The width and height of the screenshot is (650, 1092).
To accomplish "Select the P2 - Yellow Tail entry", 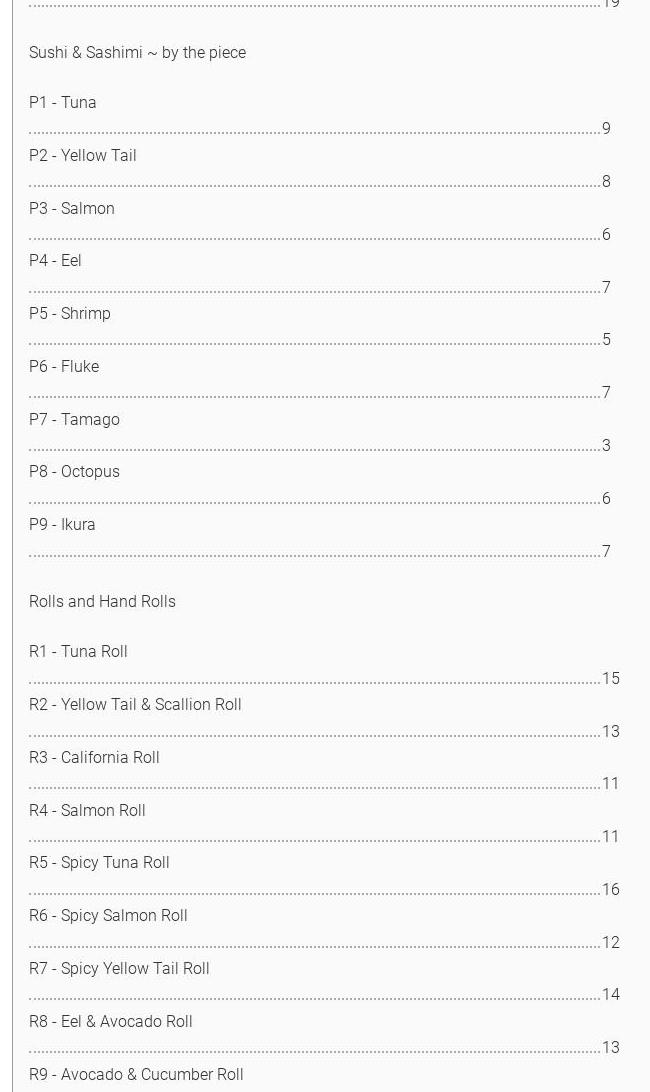I will (83, 156).
